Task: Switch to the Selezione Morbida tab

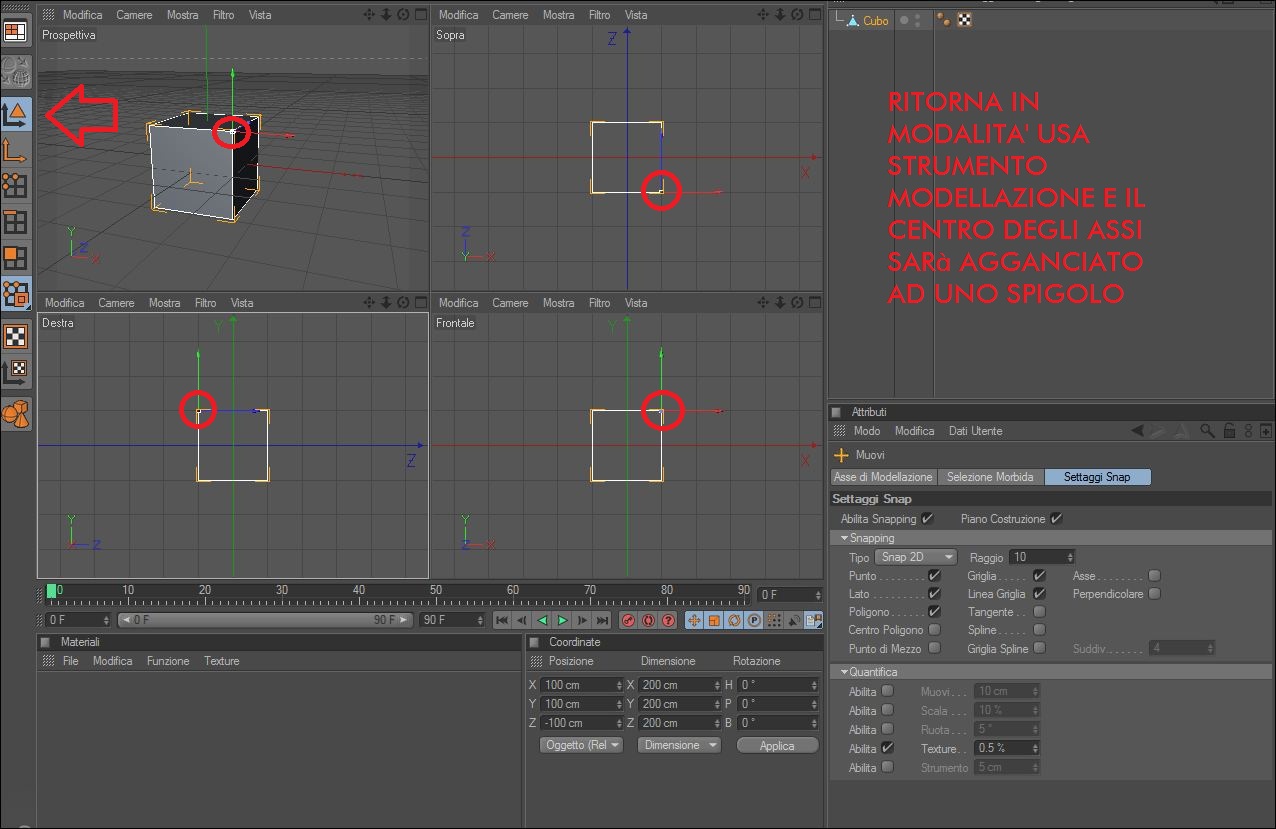Action: pyautogui.click(x=990, y=477)
